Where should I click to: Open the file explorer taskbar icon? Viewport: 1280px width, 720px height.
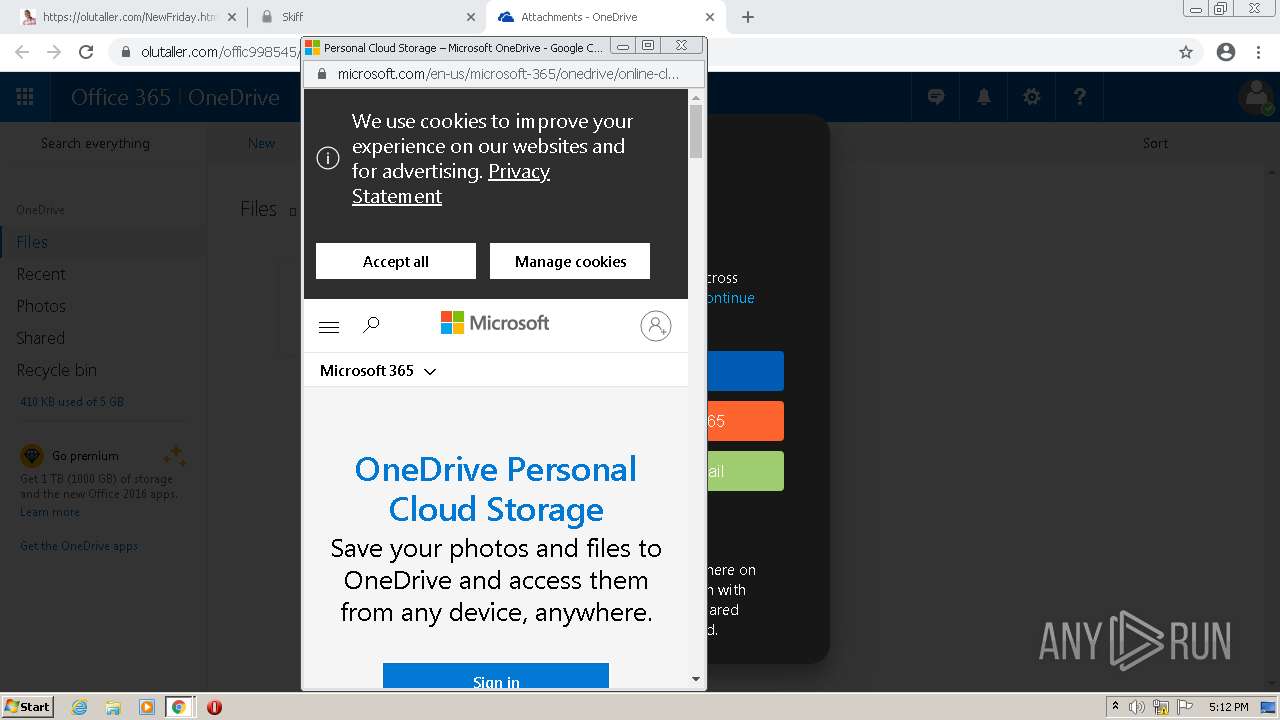pyautogui.click(x=113, y=707)
